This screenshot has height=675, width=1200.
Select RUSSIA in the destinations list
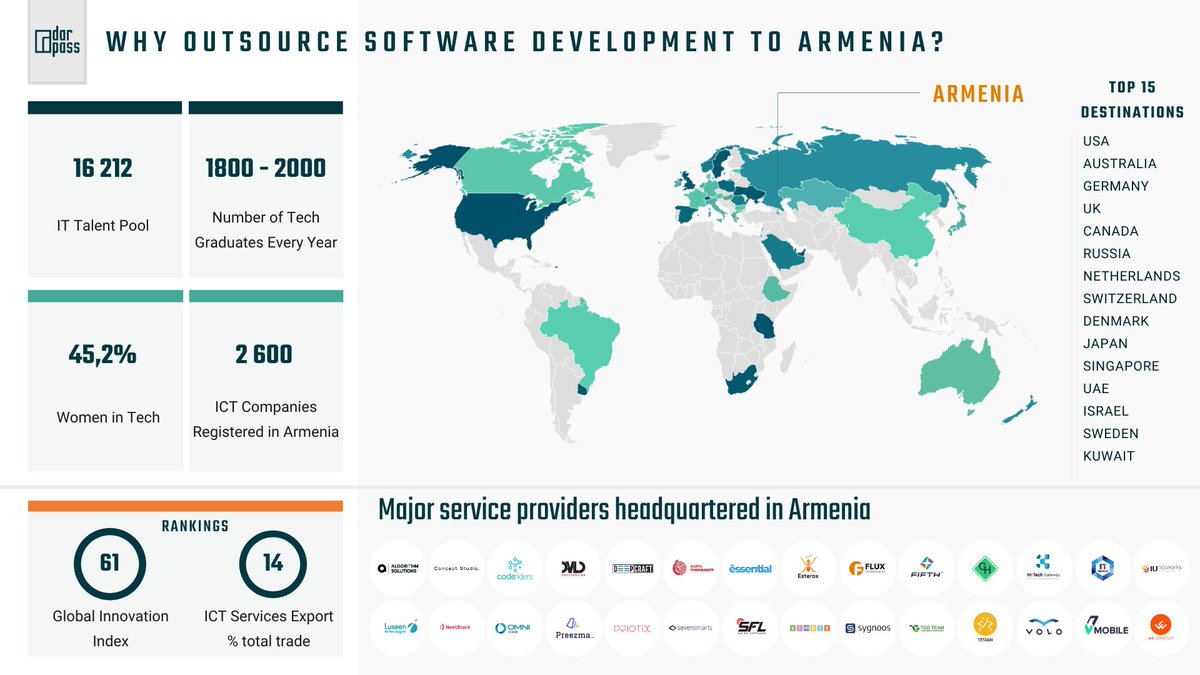1107,254
